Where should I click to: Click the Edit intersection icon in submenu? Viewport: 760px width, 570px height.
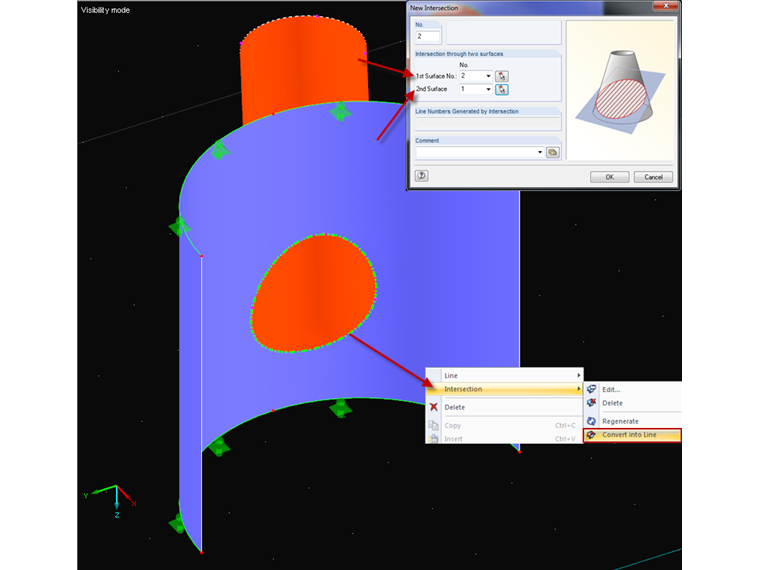tap(591, 389)
